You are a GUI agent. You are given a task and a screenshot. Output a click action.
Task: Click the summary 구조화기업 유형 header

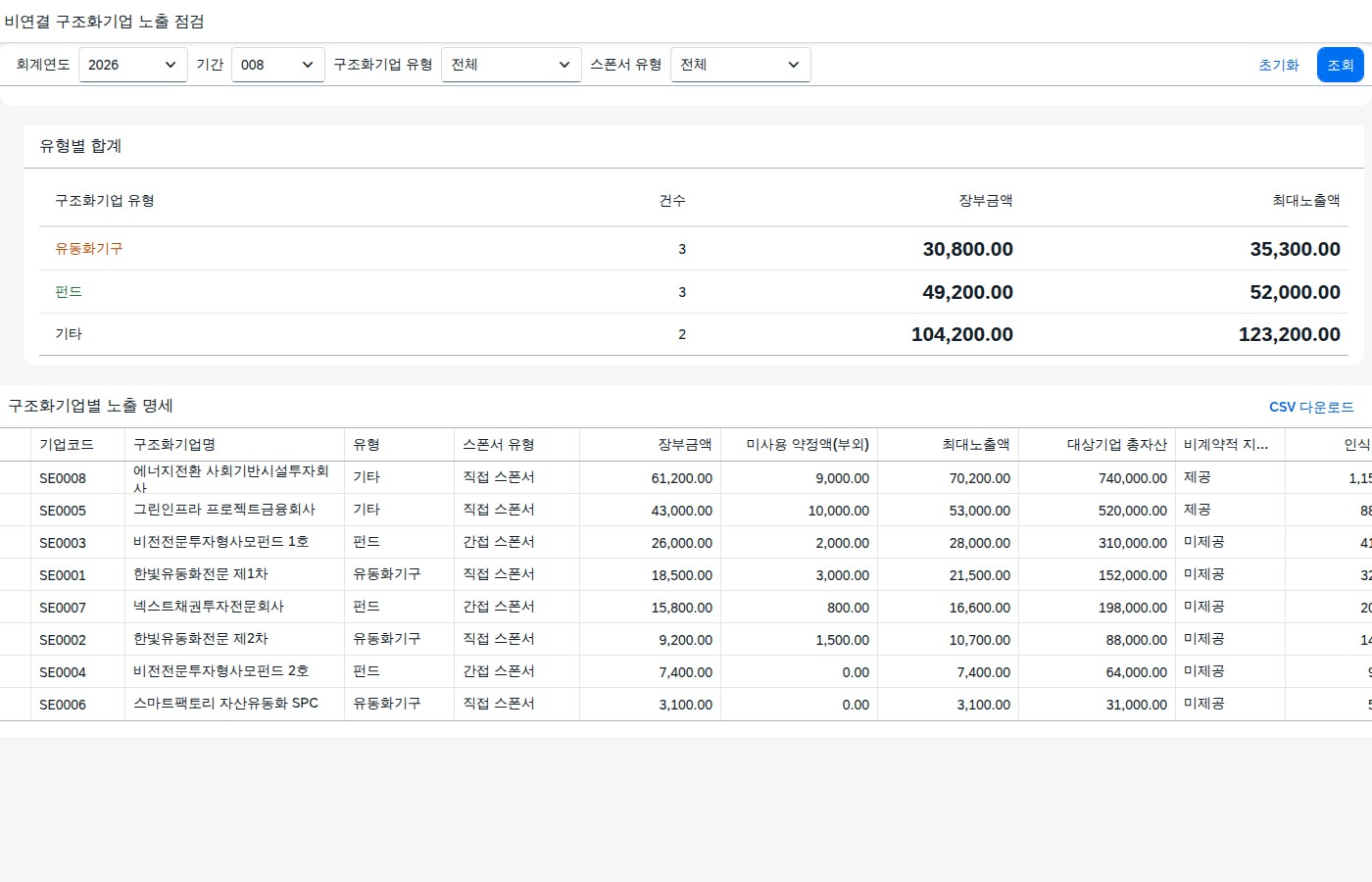click(105, 201)
